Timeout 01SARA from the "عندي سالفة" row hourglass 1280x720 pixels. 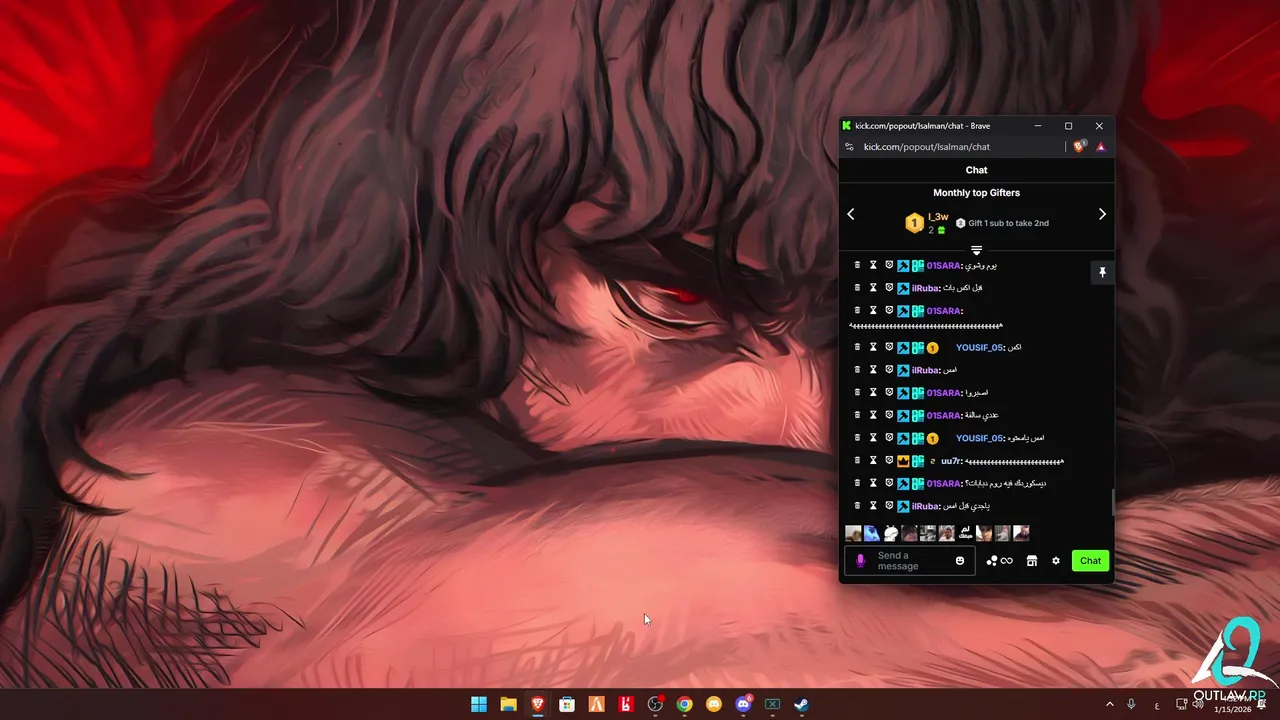(873, 415)
